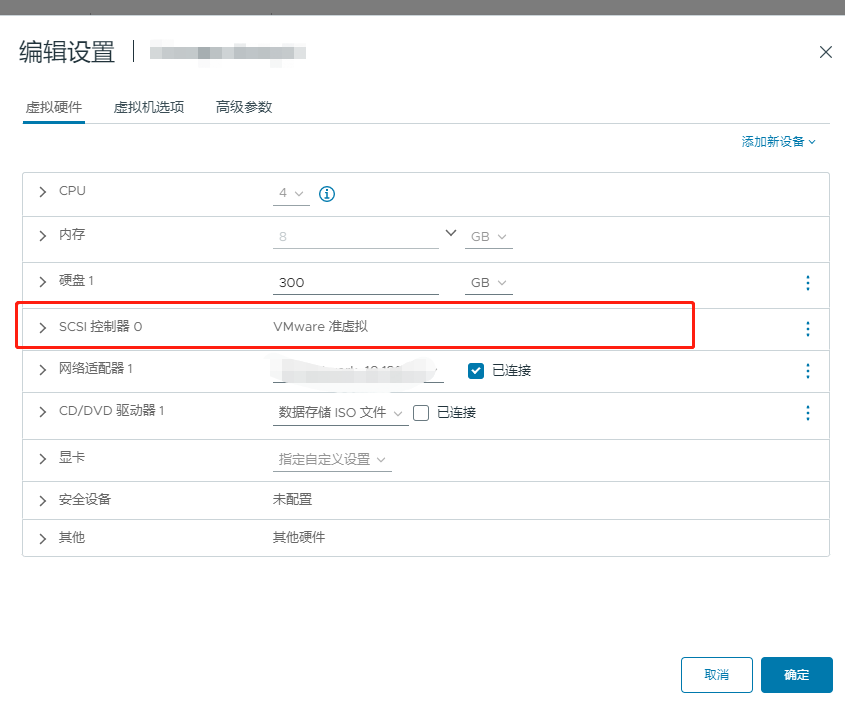Close the 编辑设置 dialog with X

(x=826, y=52)
